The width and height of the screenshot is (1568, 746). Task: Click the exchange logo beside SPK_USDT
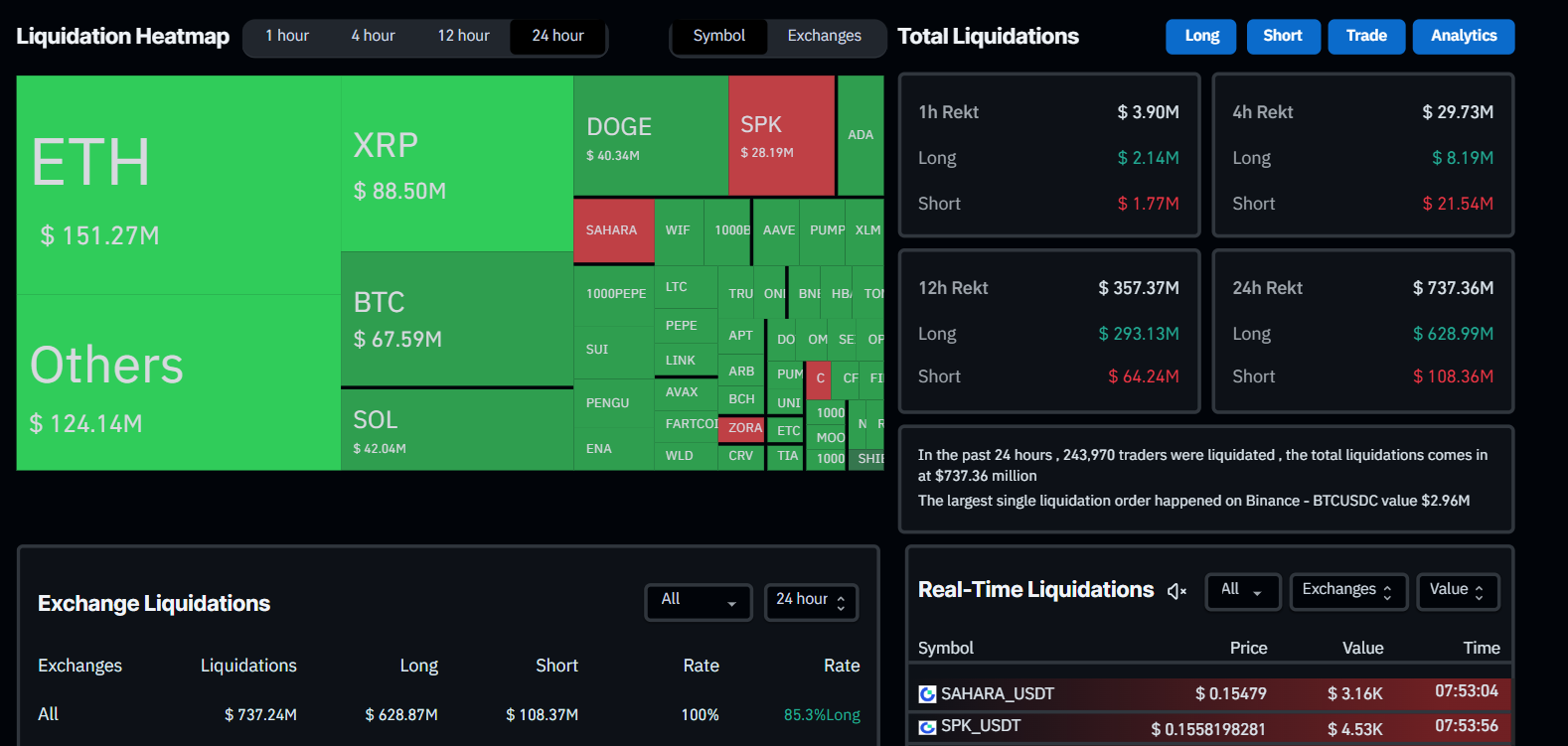click(927, 727)
